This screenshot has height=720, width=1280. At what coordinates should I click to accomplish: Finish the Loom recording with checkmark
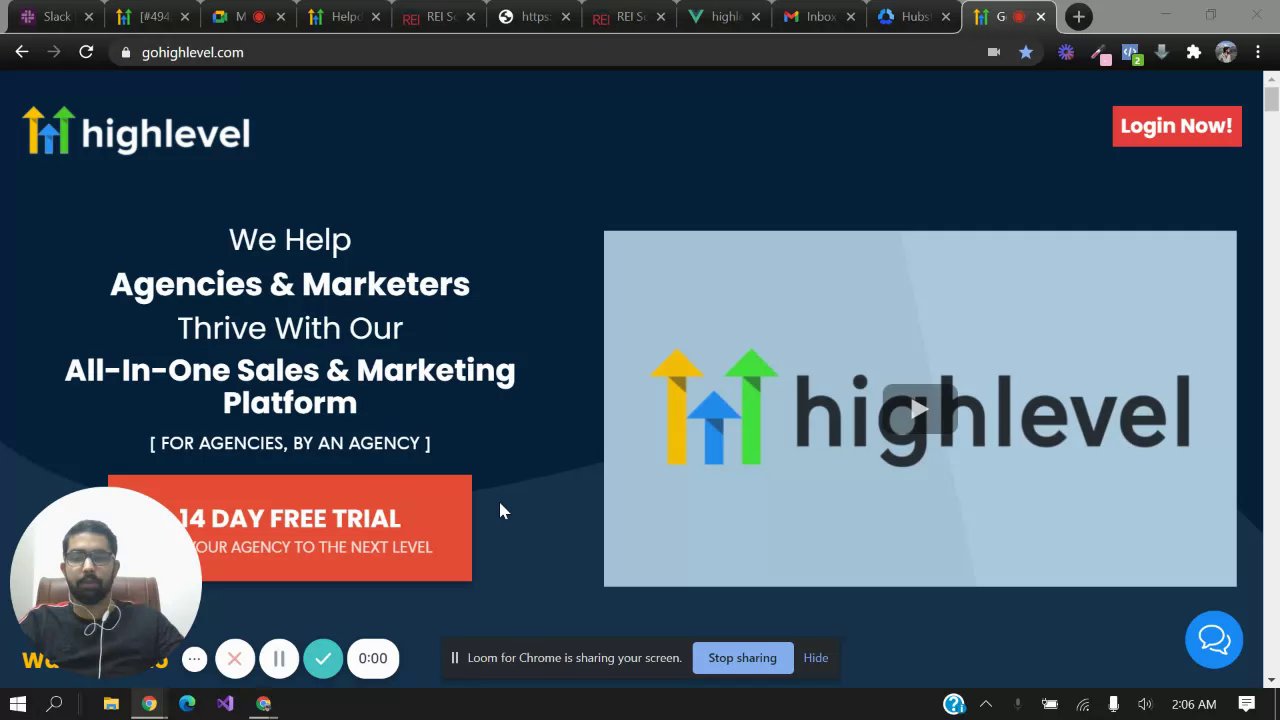pyautogui.click(x=323, y=658)
